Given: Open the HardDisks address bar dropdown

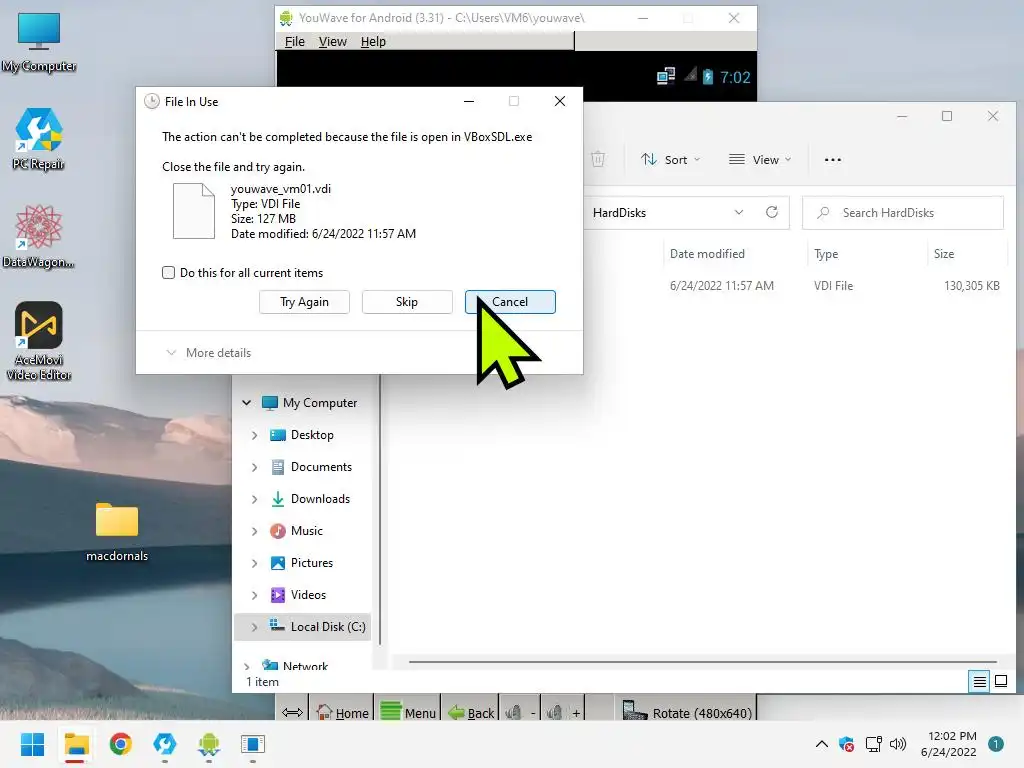Looking at the screenshot, I should [x=739, y=212].
